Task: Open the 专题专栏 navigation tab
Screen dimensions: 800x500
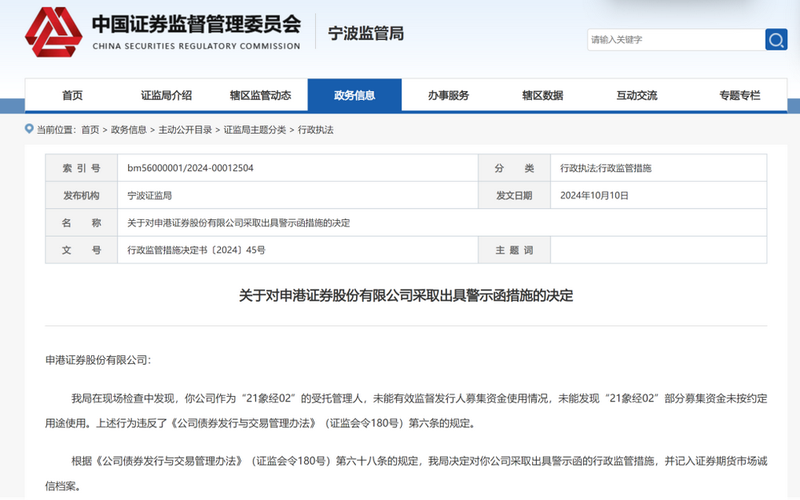Action: coord(739,95)
